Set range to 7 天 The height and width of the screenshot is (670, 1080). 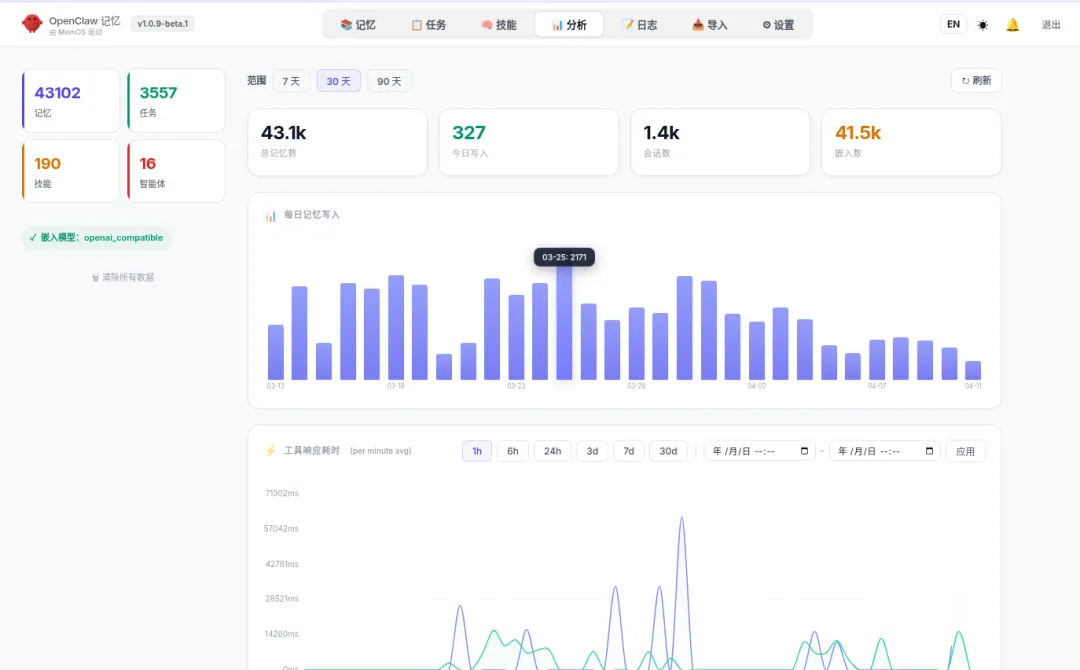pyautogui.click(x=291, y=81)
